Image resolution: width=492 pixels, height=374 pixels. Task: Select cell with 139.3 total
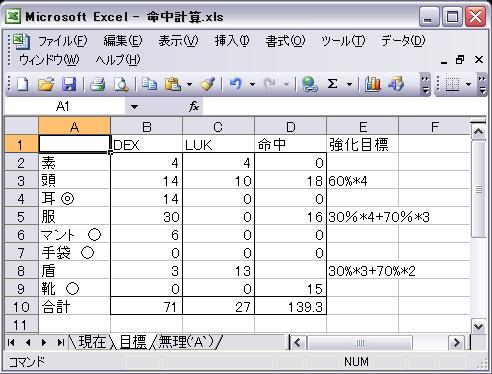pos(290,306)
